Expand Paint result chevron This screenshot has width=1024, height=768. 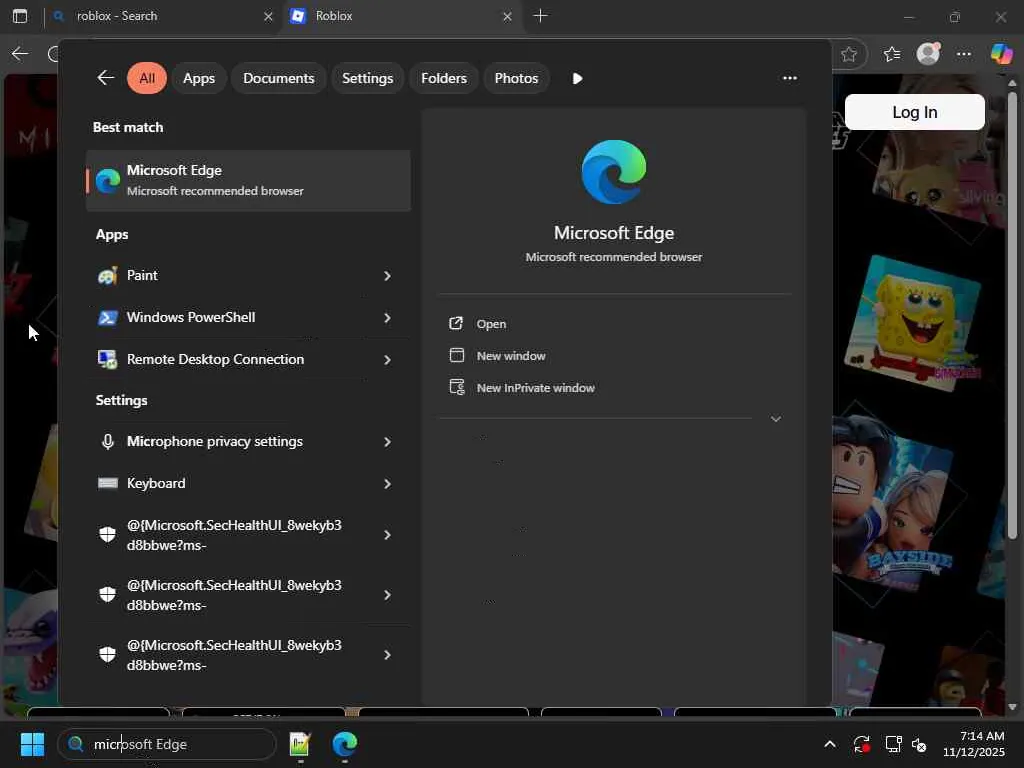pyautogui.click(x=387, y=276)
